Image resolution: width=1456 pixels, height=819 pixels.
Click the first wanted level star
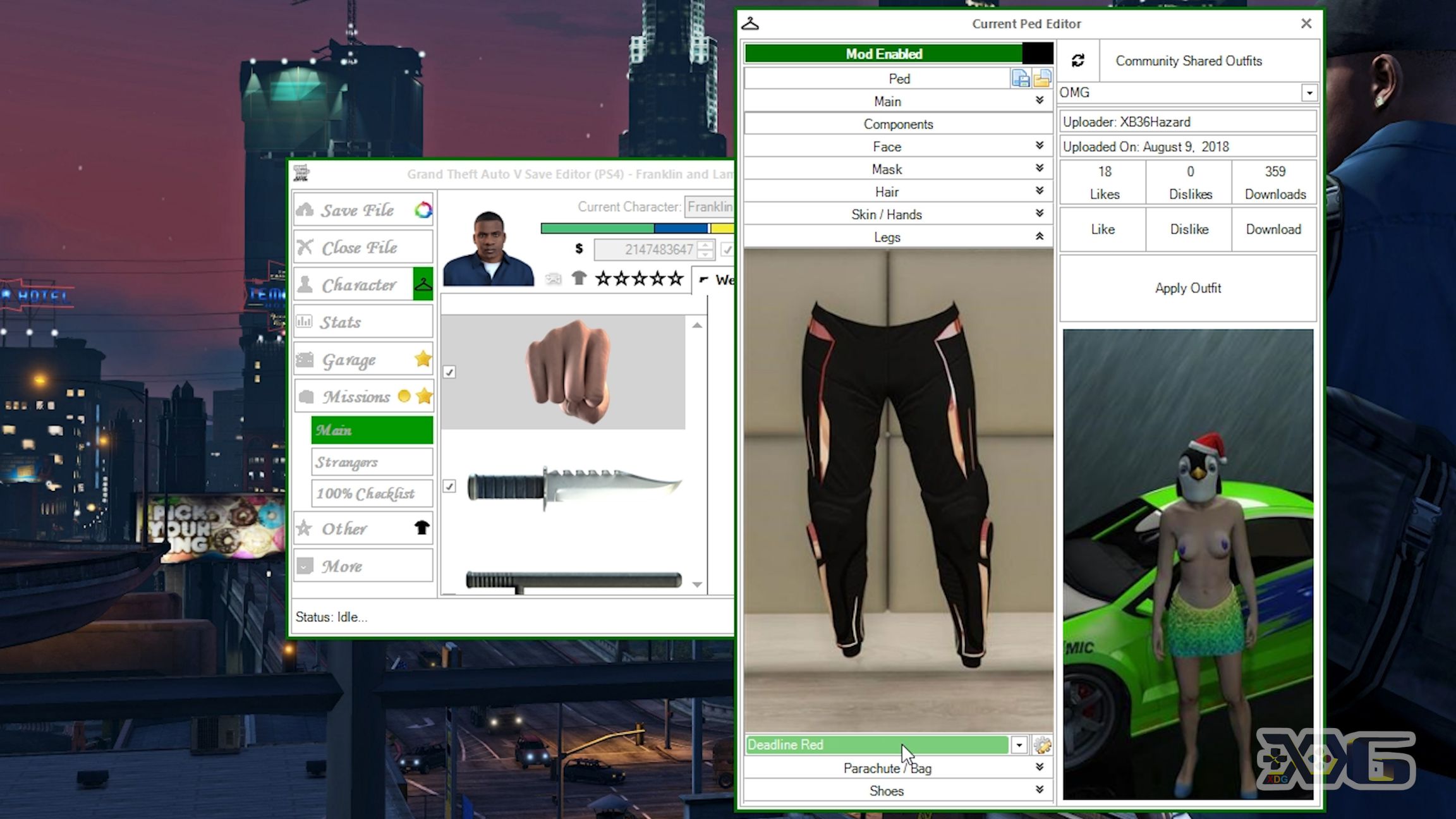click(x=603, y=278)
